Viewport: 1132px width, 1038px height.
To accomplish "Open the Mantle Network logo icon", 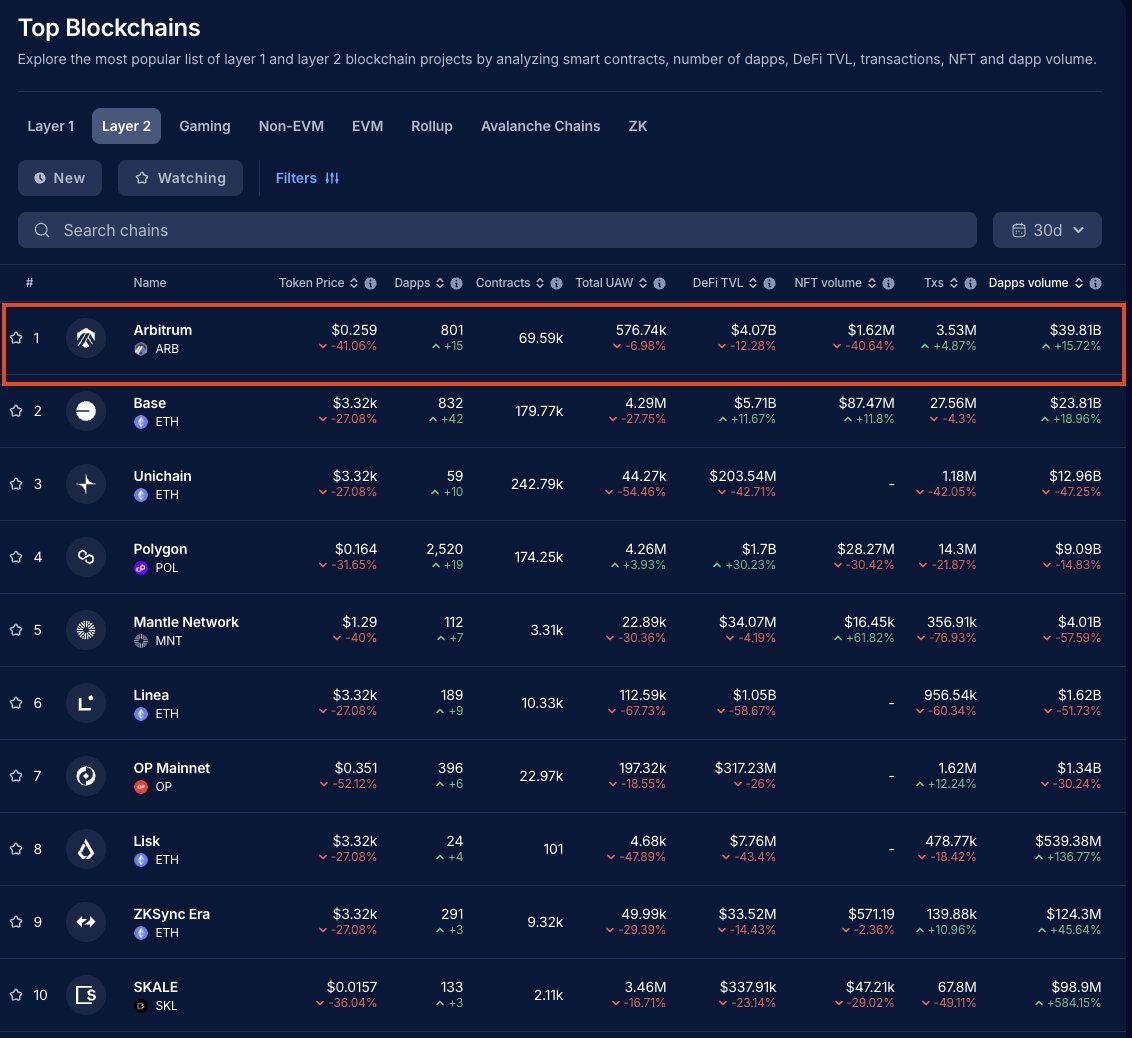I will click(86, 630).
